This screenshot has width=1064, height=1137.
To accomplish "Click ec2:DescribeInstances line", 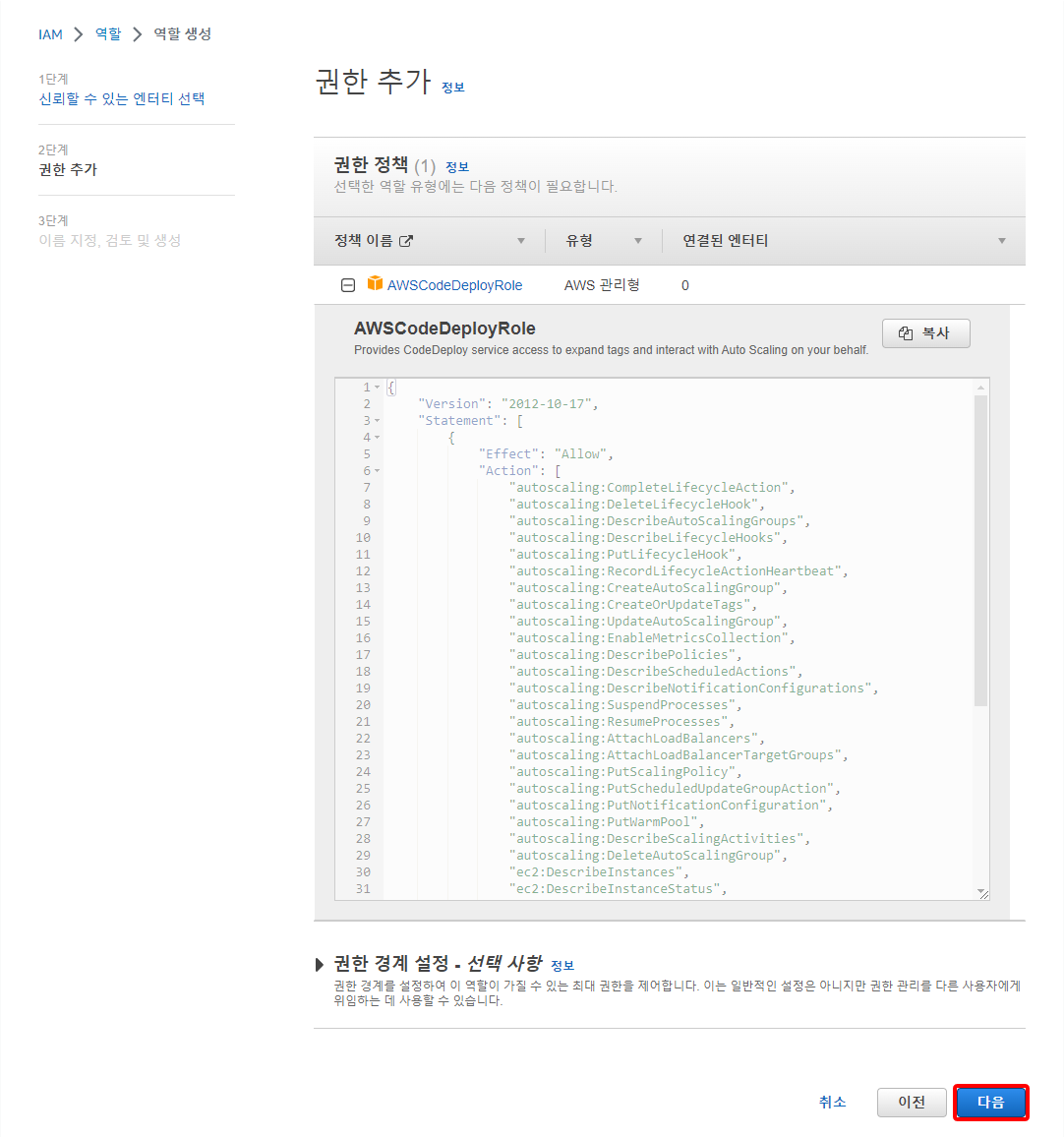I will click(x=599, y=871).
